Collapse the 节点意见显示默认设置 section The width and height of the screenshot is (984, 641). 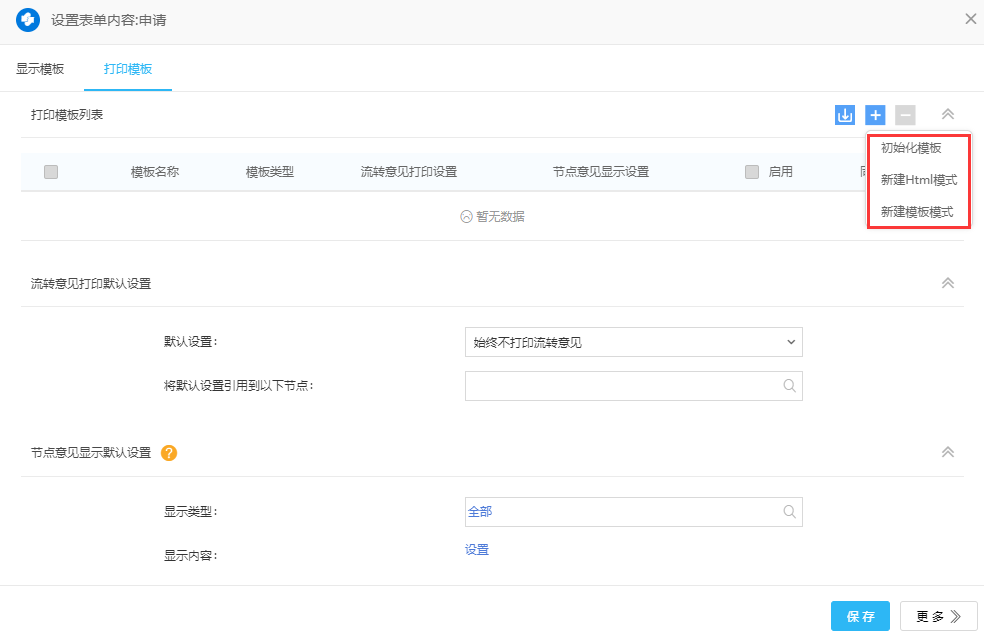(x=948, y=452)
